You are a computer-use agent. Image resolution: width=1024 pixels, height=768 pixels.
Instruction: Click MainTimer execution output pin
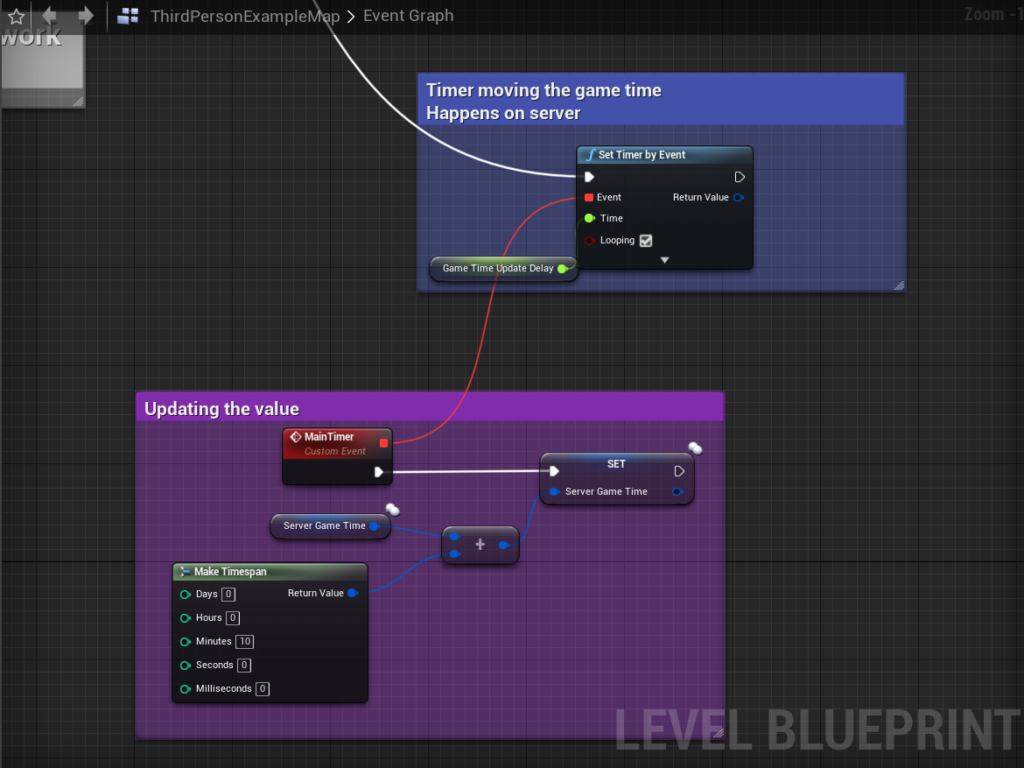tap(379, 472)
